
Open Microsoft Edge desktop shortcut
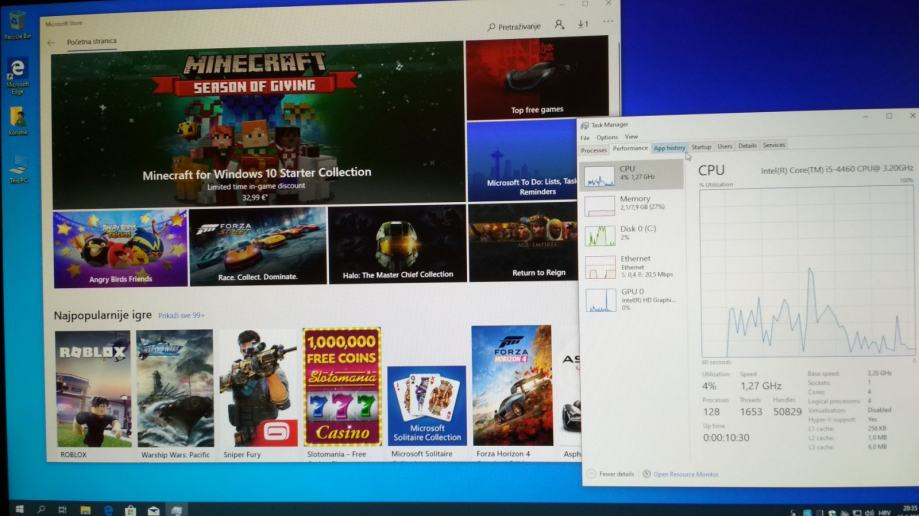[18, 76]
